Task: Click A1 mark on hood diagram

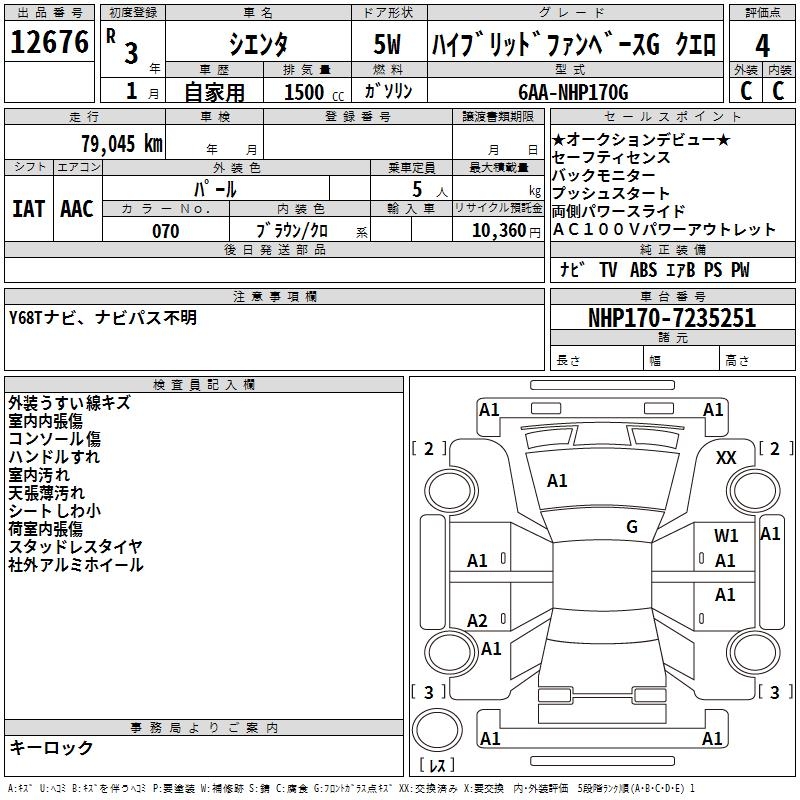Action: pos(557,481)
